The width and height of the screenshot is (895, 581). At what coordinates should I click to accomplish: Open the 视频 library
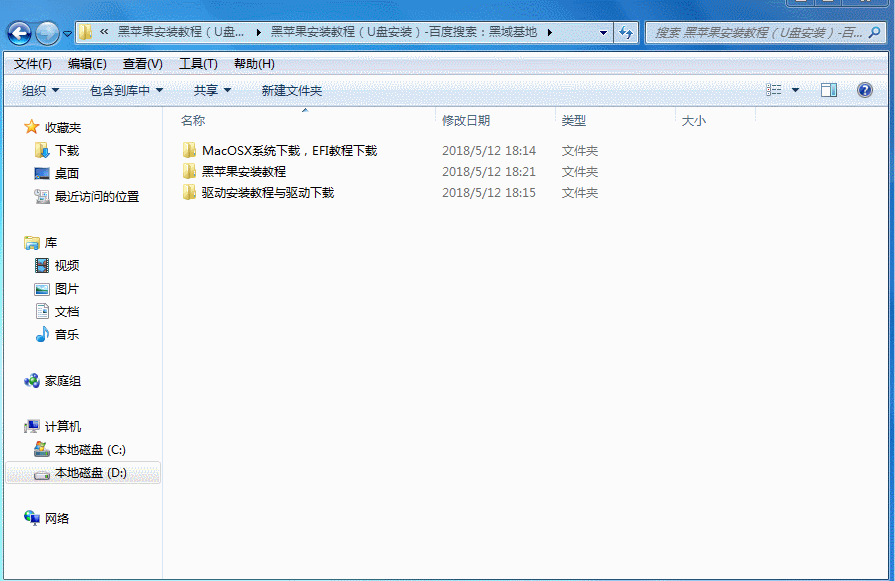click(x=67, y=265)
